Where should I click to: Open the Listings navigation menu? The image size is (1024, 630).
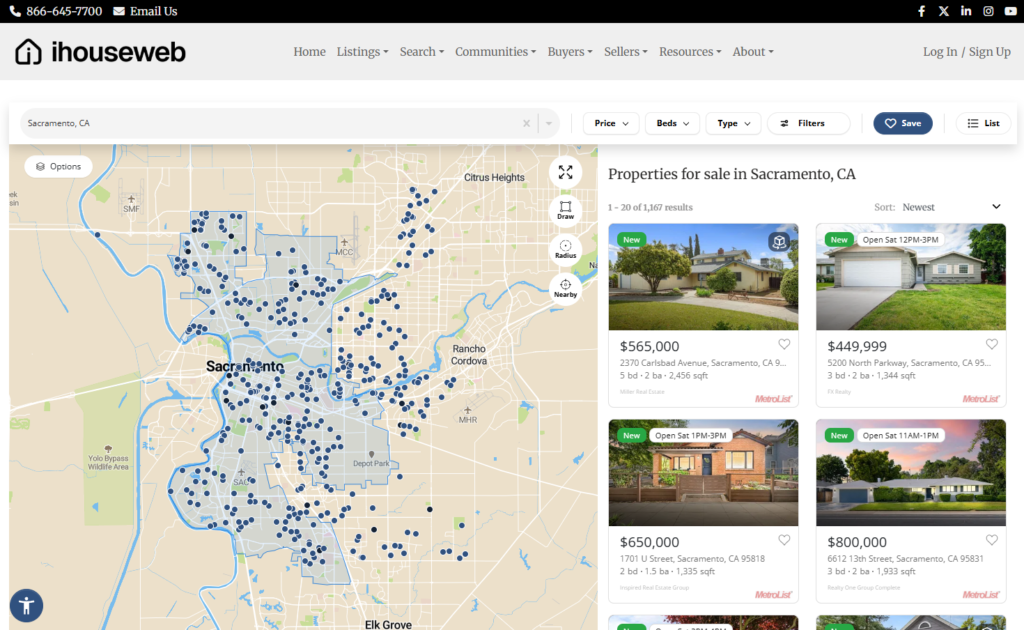click(x=362, y=52)
